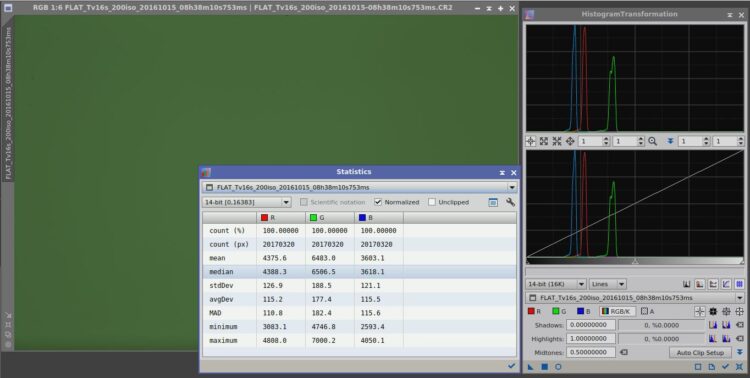The image size is (750, 378).
Task: Click the blue checkmark at Statistics bottom right
Action: 511,366
